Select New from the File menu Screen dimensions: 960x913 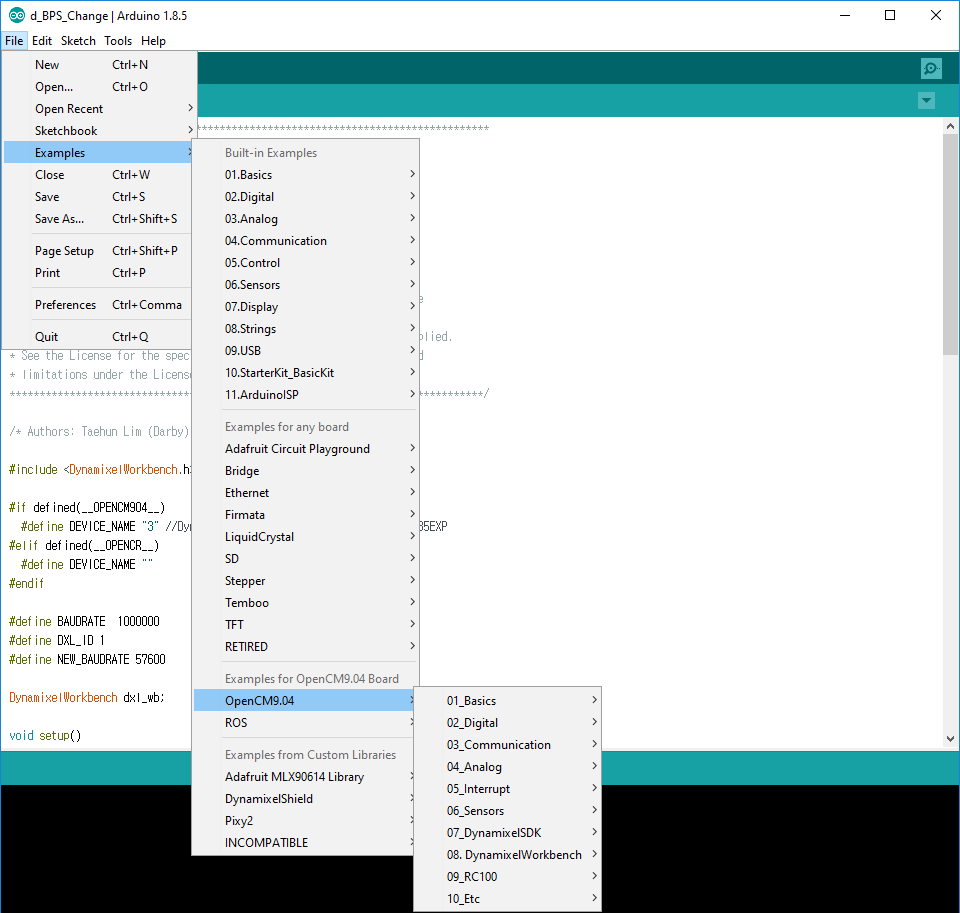click(99, 64)
